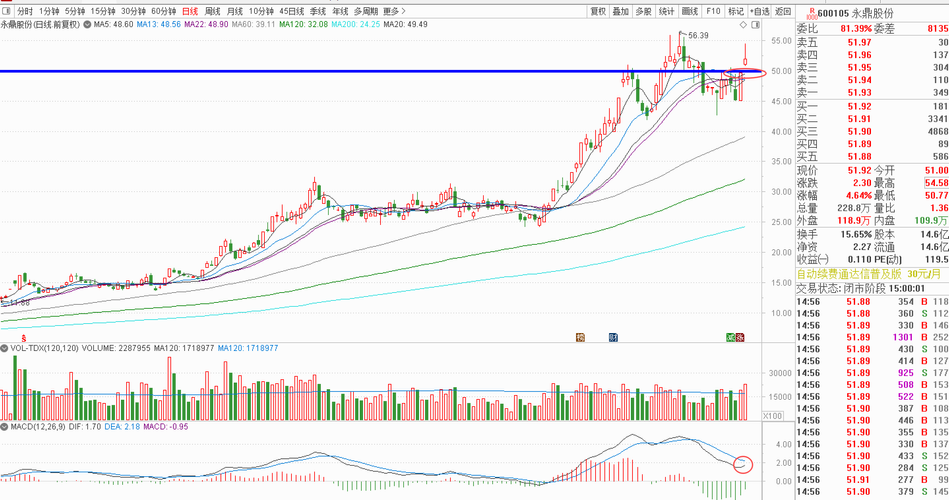Expand MACD indicator round menu icon

pos(4,427)
